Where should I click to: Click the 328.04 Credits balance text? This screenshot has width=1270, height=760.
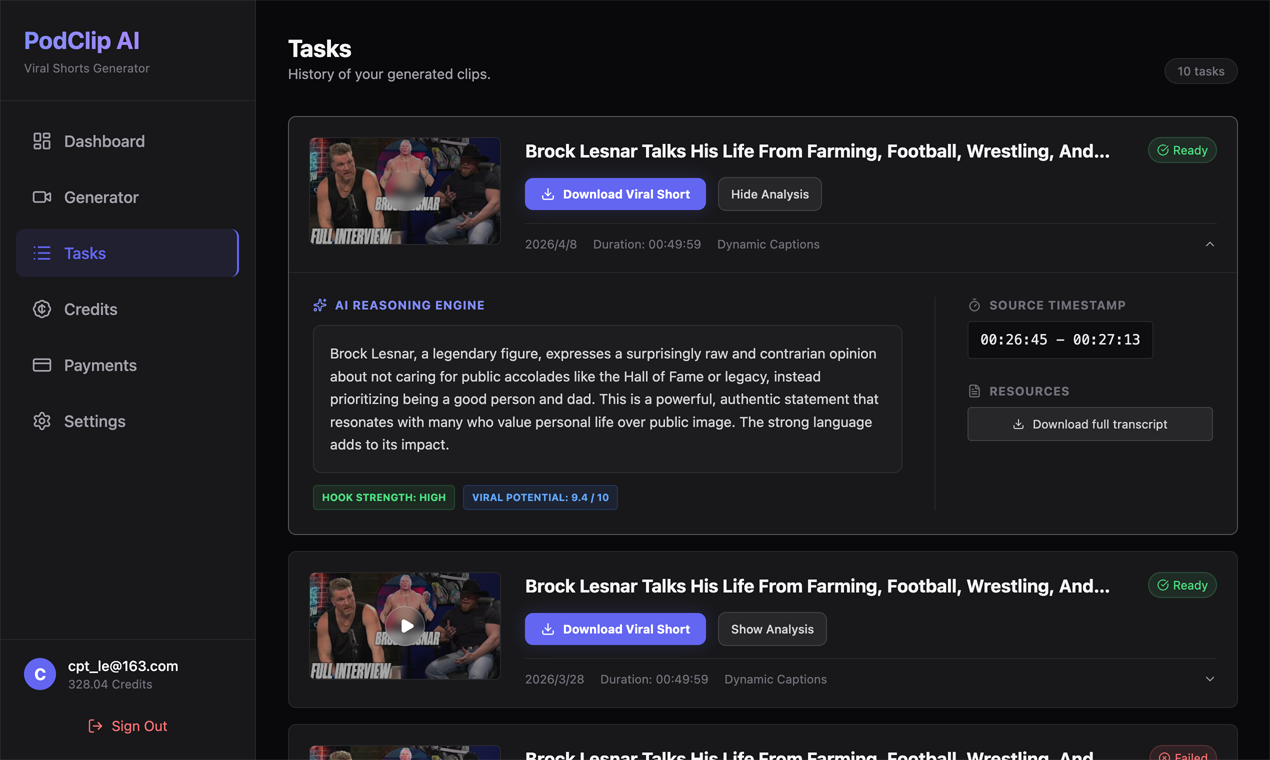pos(110,685)
